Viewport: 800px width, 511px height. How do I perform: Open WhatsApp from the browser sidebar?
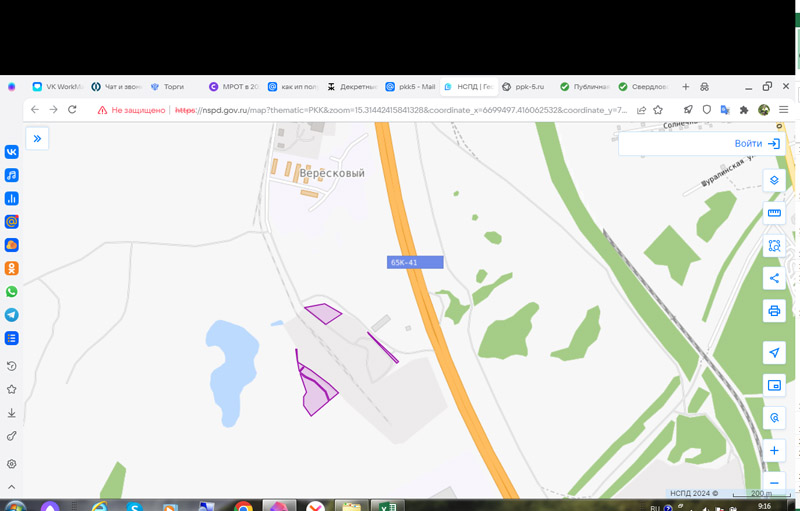[12, 291]
